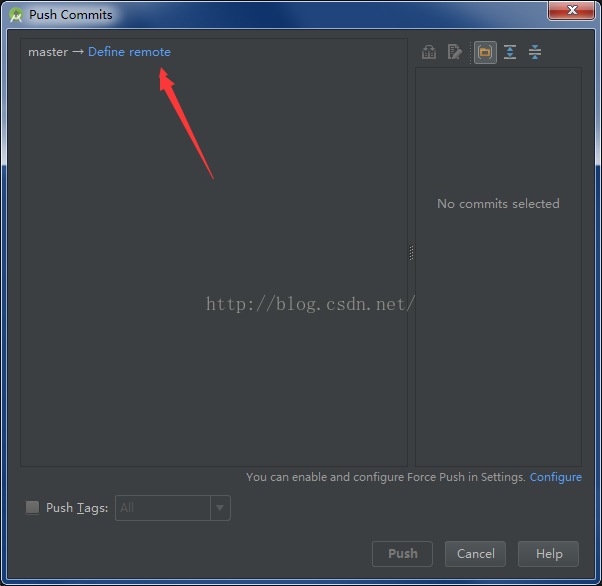Close the Push Commits dialog

pyautogui.click(x=571, y=10)
